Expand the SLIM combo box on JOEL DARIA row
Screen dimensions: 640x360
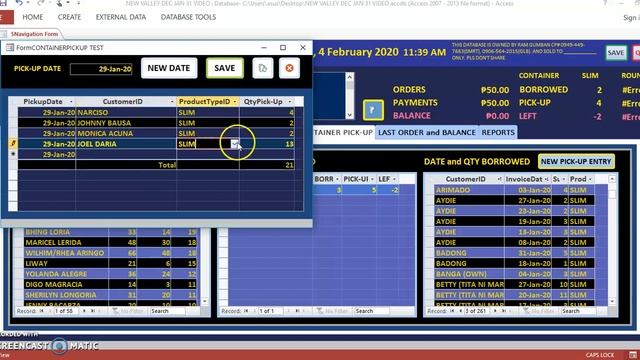coord(235,144)
